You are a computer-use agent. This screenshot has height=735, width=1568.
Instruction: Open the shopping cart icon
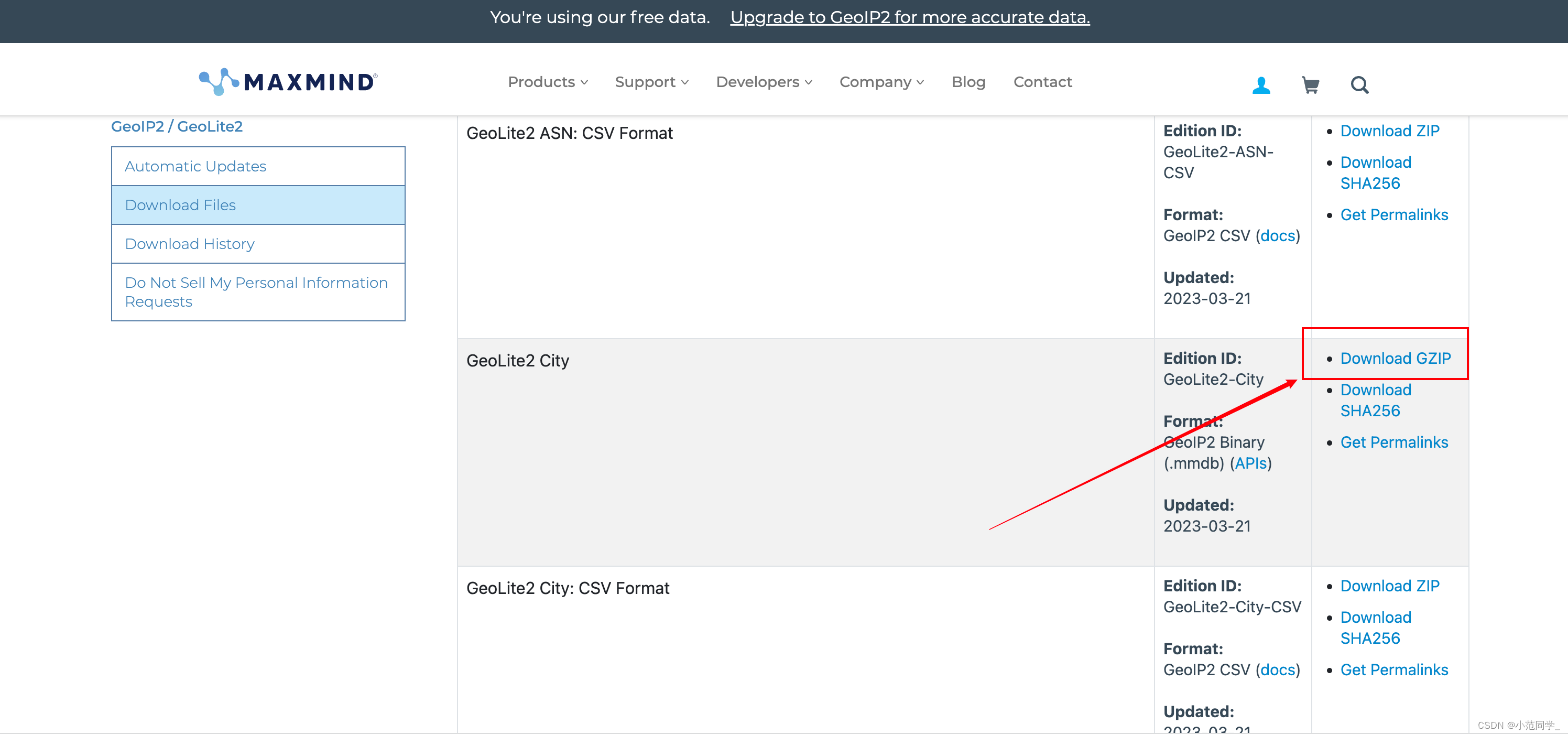click(x=1310, y=84)
